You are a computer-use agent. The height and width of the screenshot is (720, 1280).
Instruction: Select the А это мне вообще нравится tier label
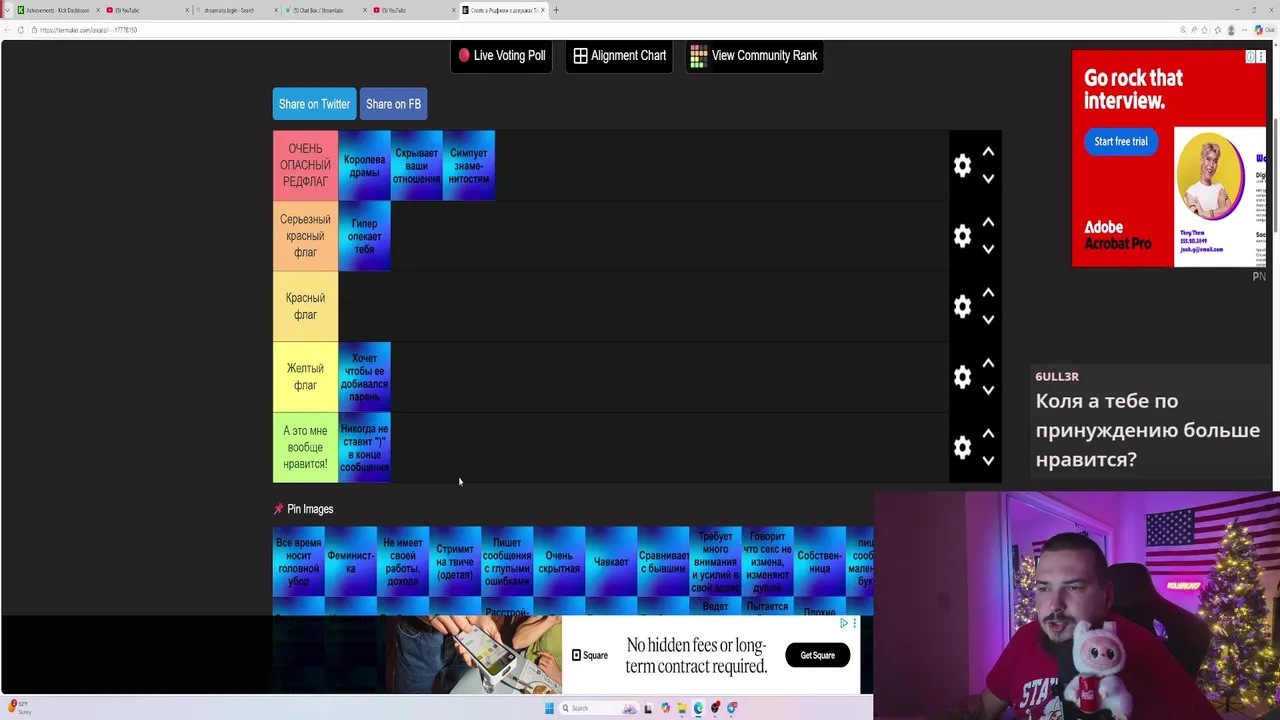305,447
